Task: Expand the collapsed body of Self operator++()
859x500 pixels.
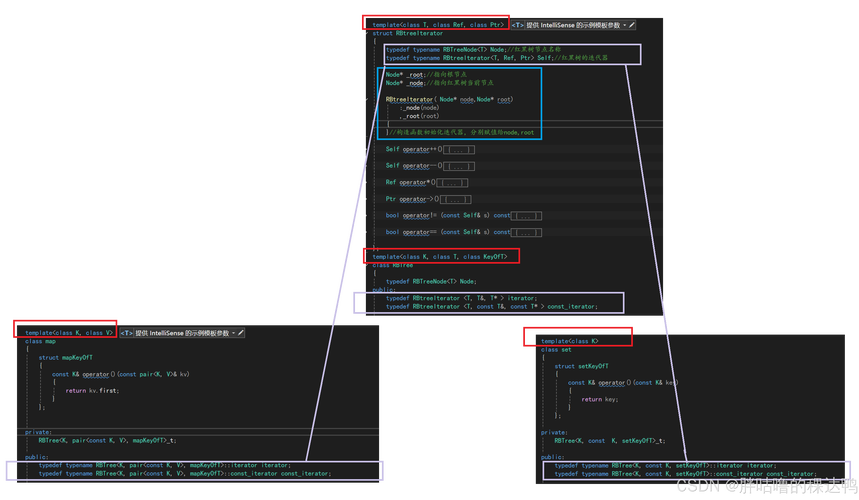Action: pyautogui.click(x=459, y=150)
